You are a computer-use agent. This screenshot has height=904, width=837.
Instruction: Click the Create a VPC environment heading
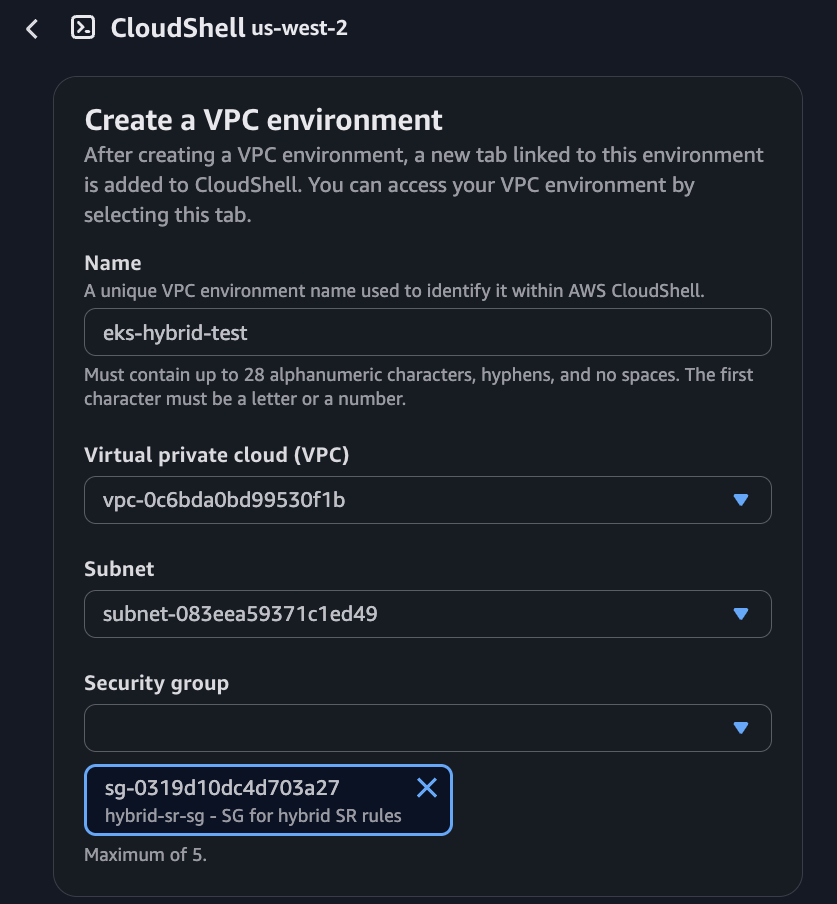point(263,120)
